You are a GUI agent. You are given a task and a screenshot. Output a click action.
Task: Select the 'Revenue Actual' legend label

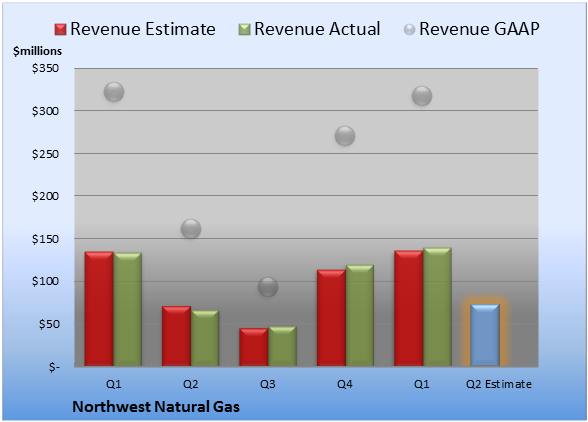point(317,29)
